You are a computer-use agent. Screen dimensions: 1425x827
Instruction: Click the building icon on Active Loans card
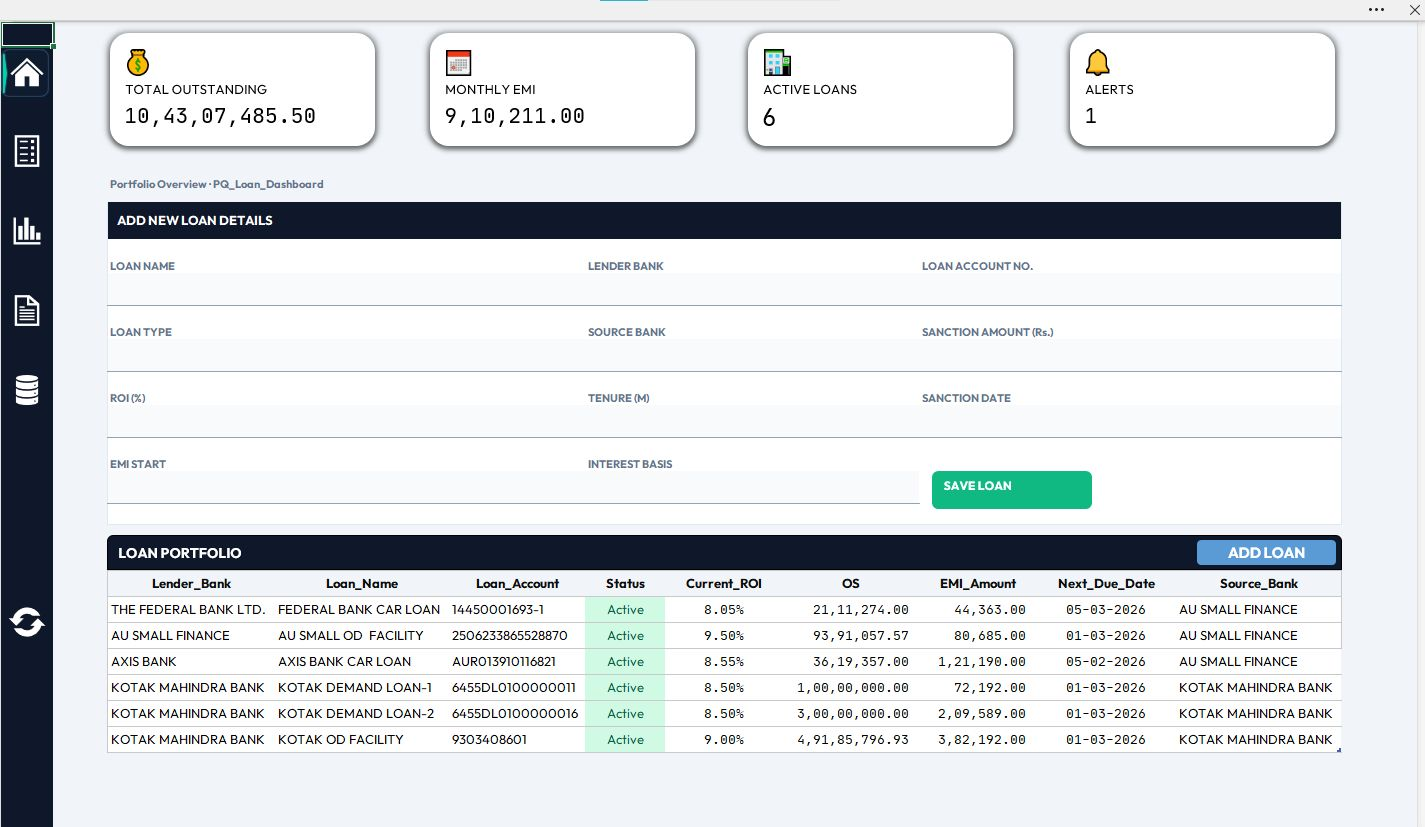[777, 62]
